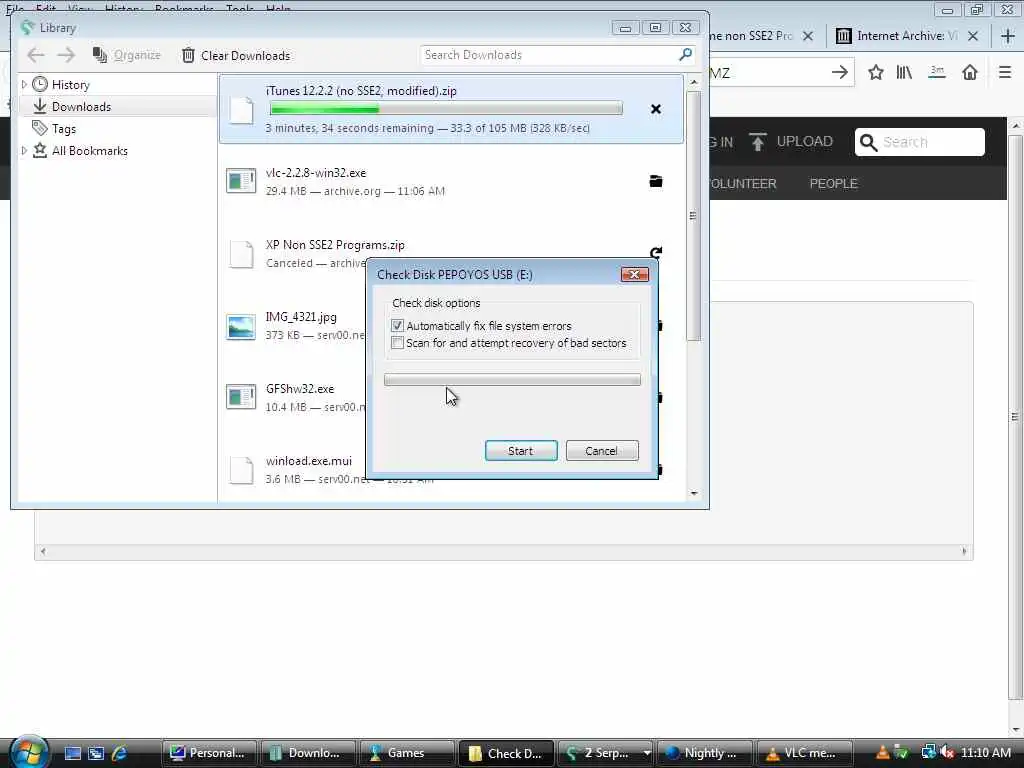Click the vlc exe file icon
1024x768 pixels.
click(241, 181)
